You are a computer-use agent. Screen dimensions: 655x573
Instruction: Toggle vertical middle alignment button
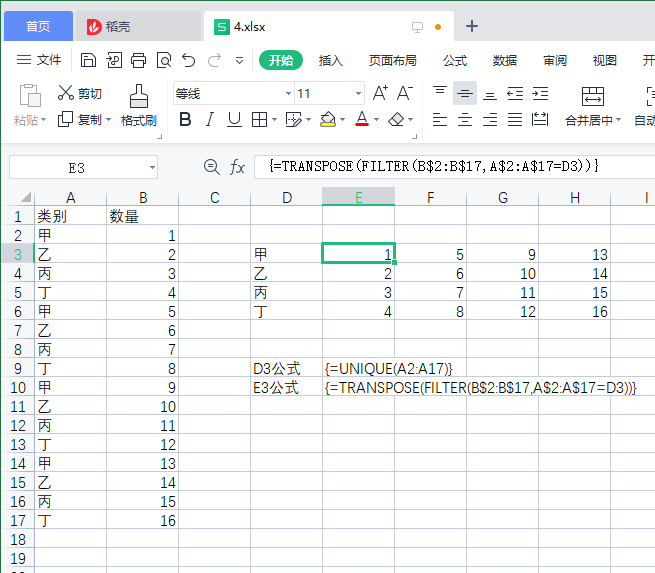[x=465, y=93]
